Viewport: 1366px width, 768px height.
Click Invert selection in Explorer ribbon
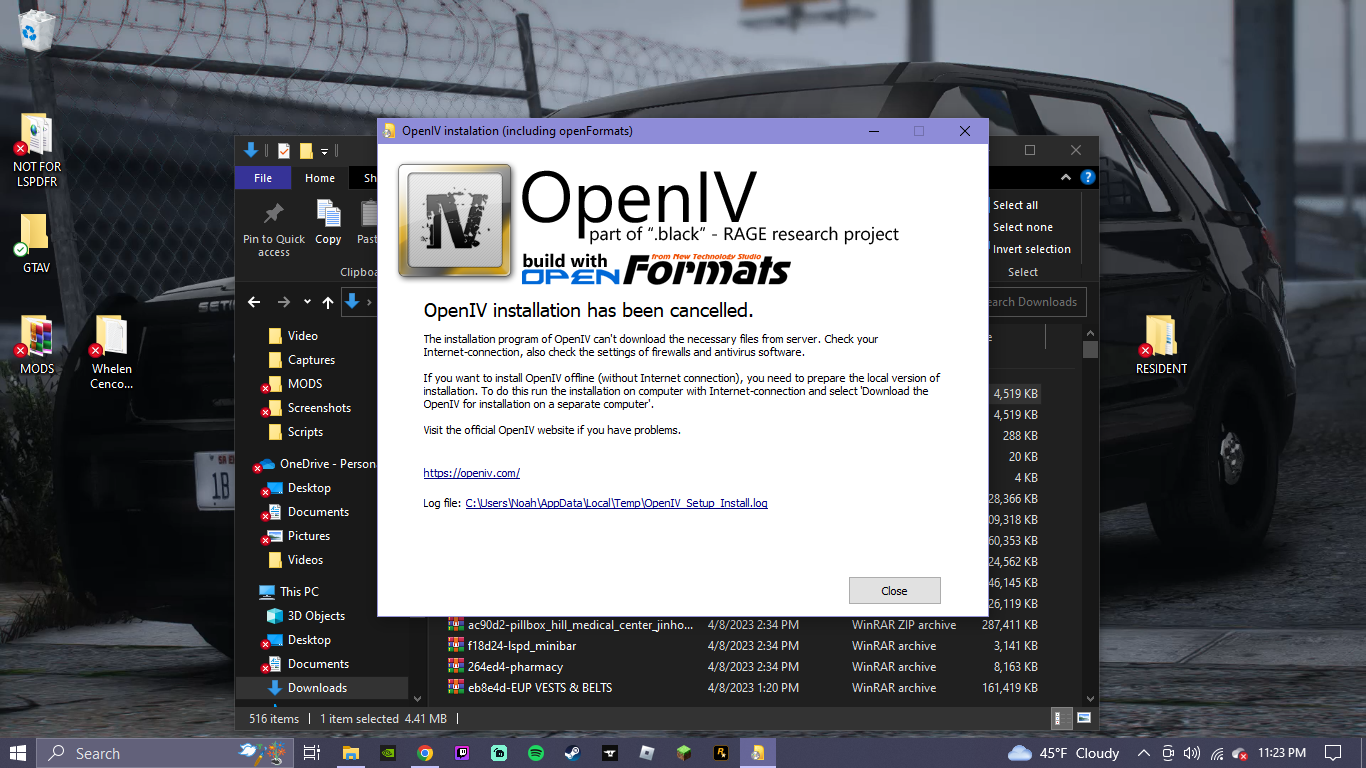[x=1031, y=249]
